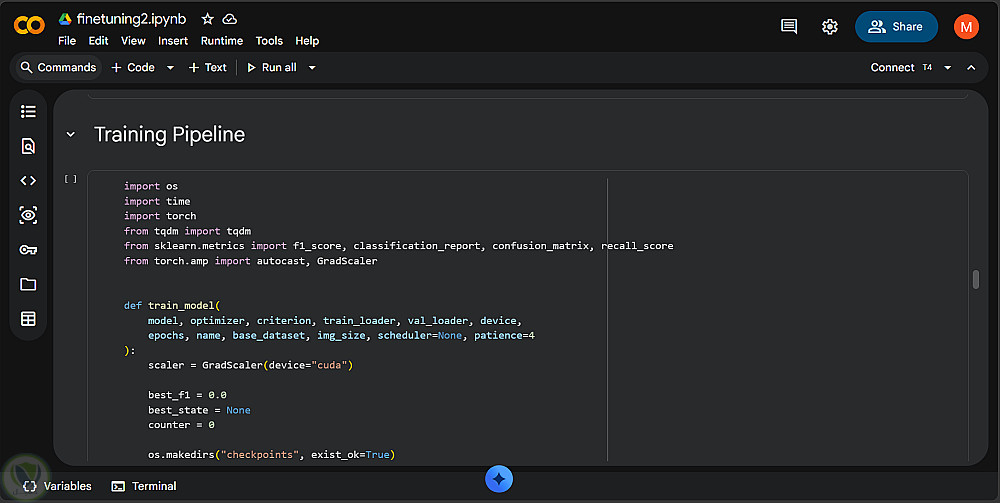
Task: Open the Runtime menu
Action: point(221,41)
